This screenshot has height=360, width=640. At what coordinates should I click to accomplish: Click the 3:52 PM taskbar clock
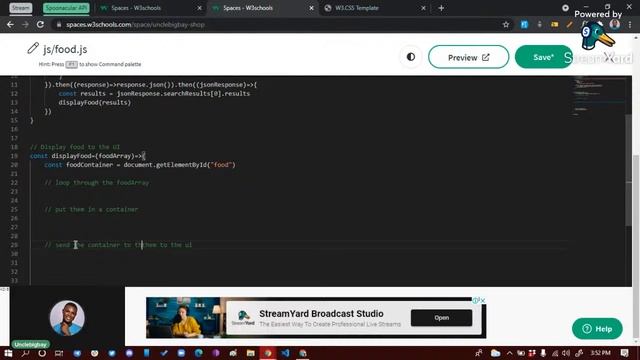point(600,353)
